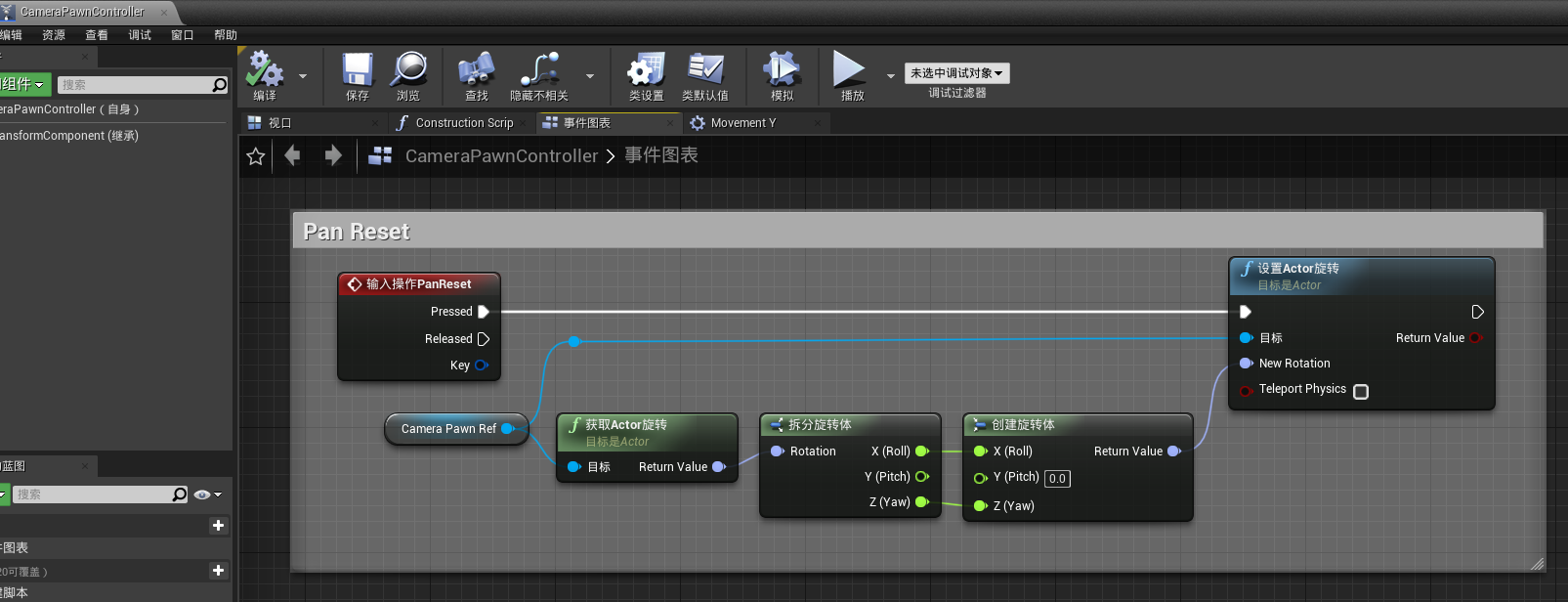Click the Y (Pitch) 0.0 value field
Image resolution: width=1568 pixels, height=602 pixels.
pos(1057,479)
